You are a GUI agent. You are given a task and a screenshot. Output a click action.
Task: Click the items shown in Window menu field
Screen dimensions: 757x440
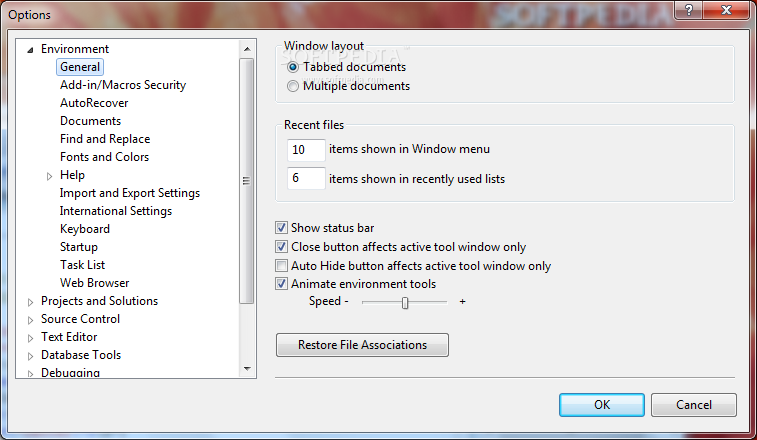click(x=306, y=150)
